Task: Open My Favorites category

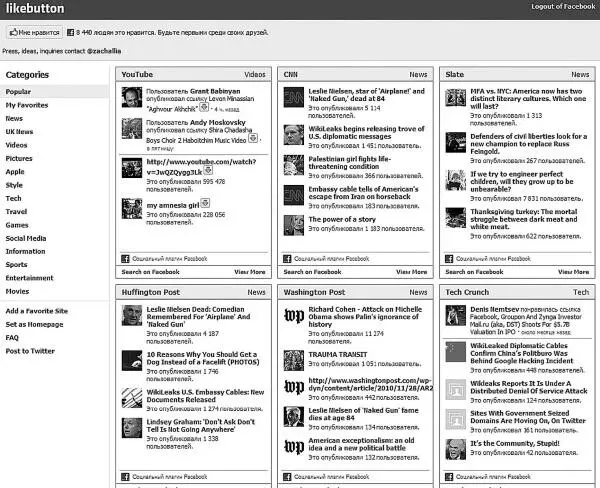Action: (x=27, y=105)
